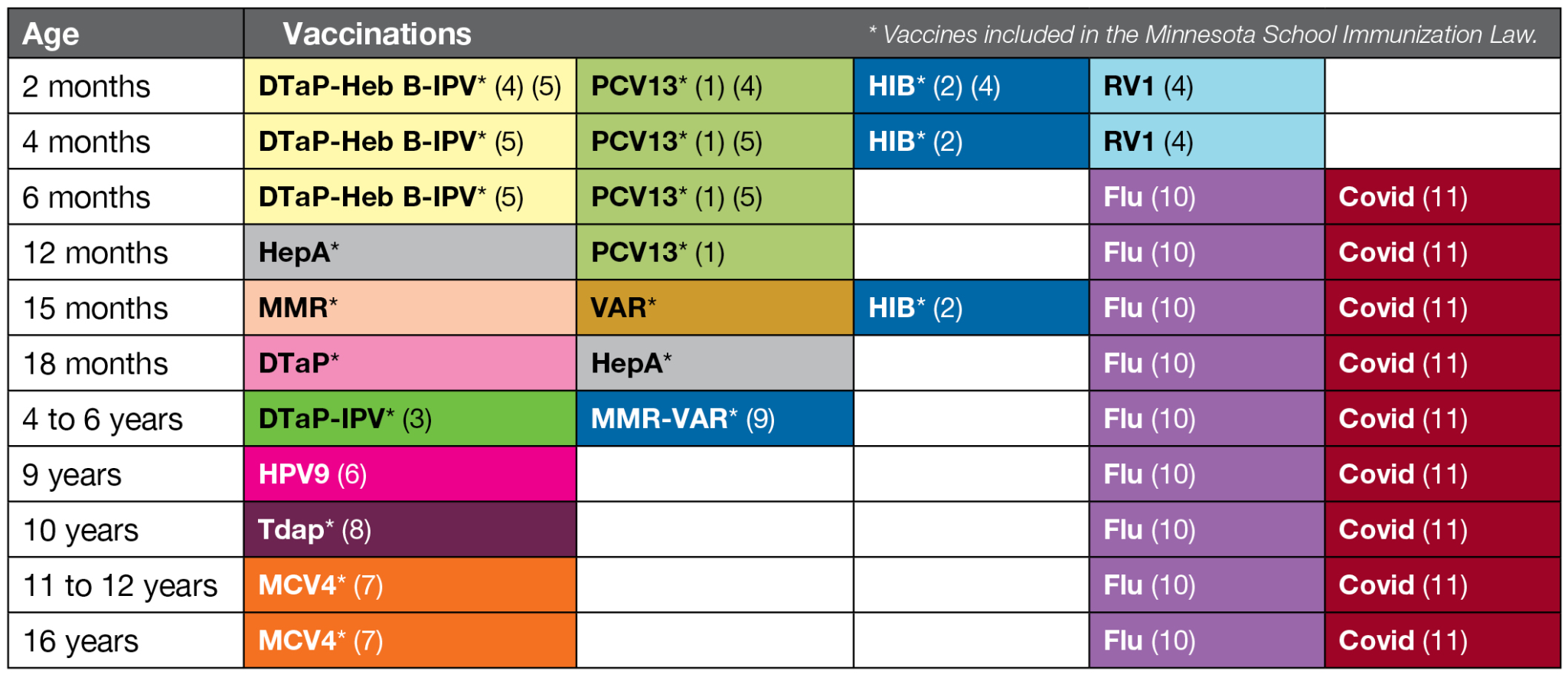Select the pink DTaP cell at 18 months
This screenshot has width=1568, height=681.
point(410,363)
